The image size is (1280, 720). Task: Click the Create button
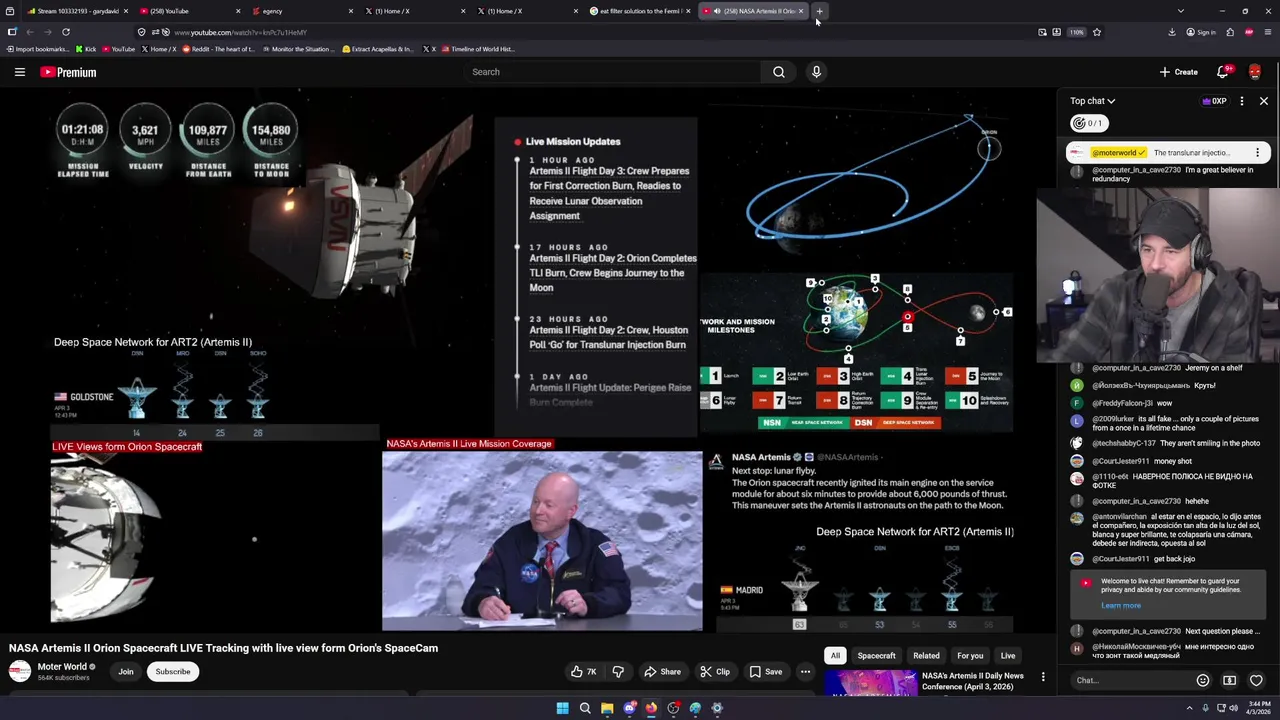[x=1179, y=72]
